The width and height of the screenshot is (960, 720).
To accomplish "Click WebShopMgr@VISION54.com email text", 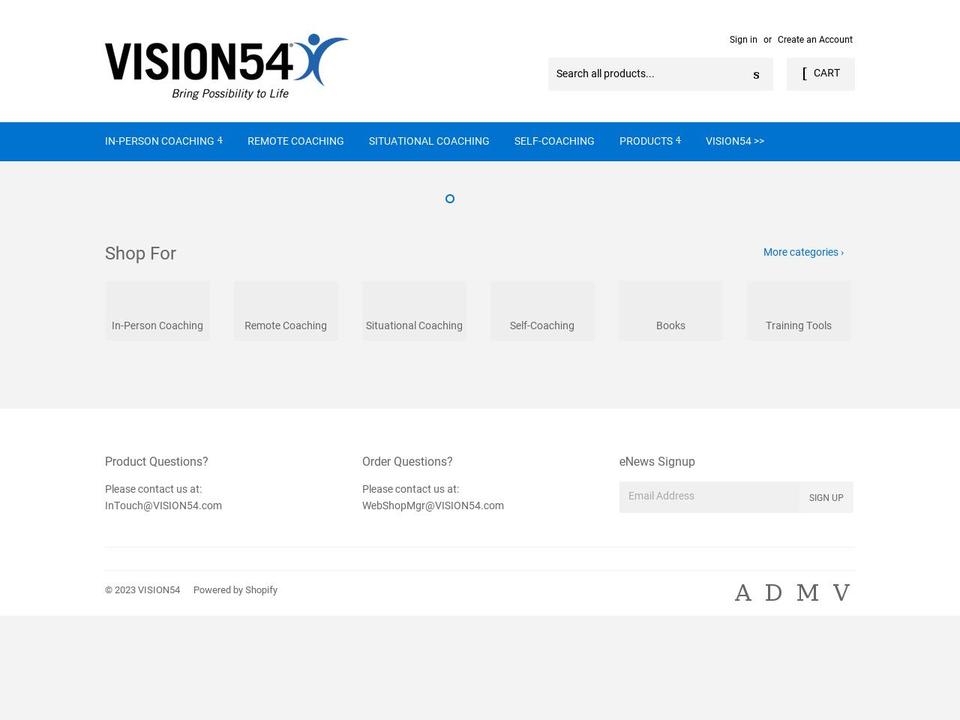I will (433, 506).
